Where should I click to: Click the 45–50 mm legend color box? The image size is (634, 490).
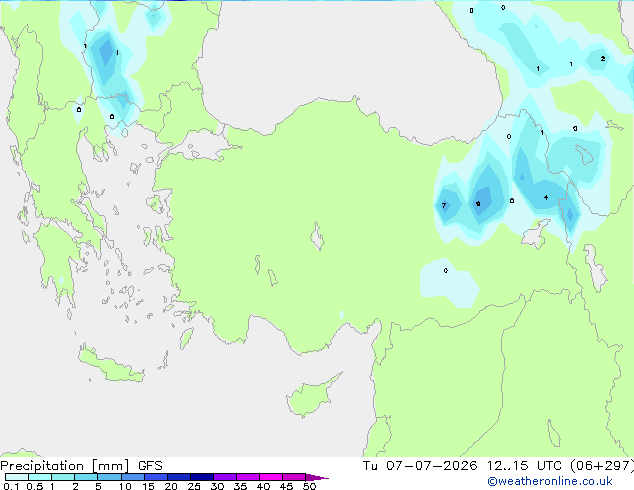pyautogui.click(x=294, y=477)
